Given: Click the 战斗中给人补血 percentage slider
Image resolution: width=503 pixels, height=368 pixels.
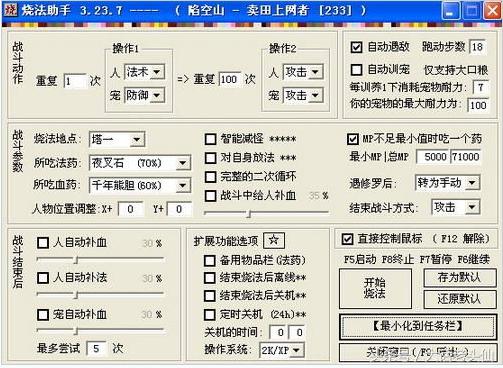Looking at the screenshot, I should click(266, 212).
